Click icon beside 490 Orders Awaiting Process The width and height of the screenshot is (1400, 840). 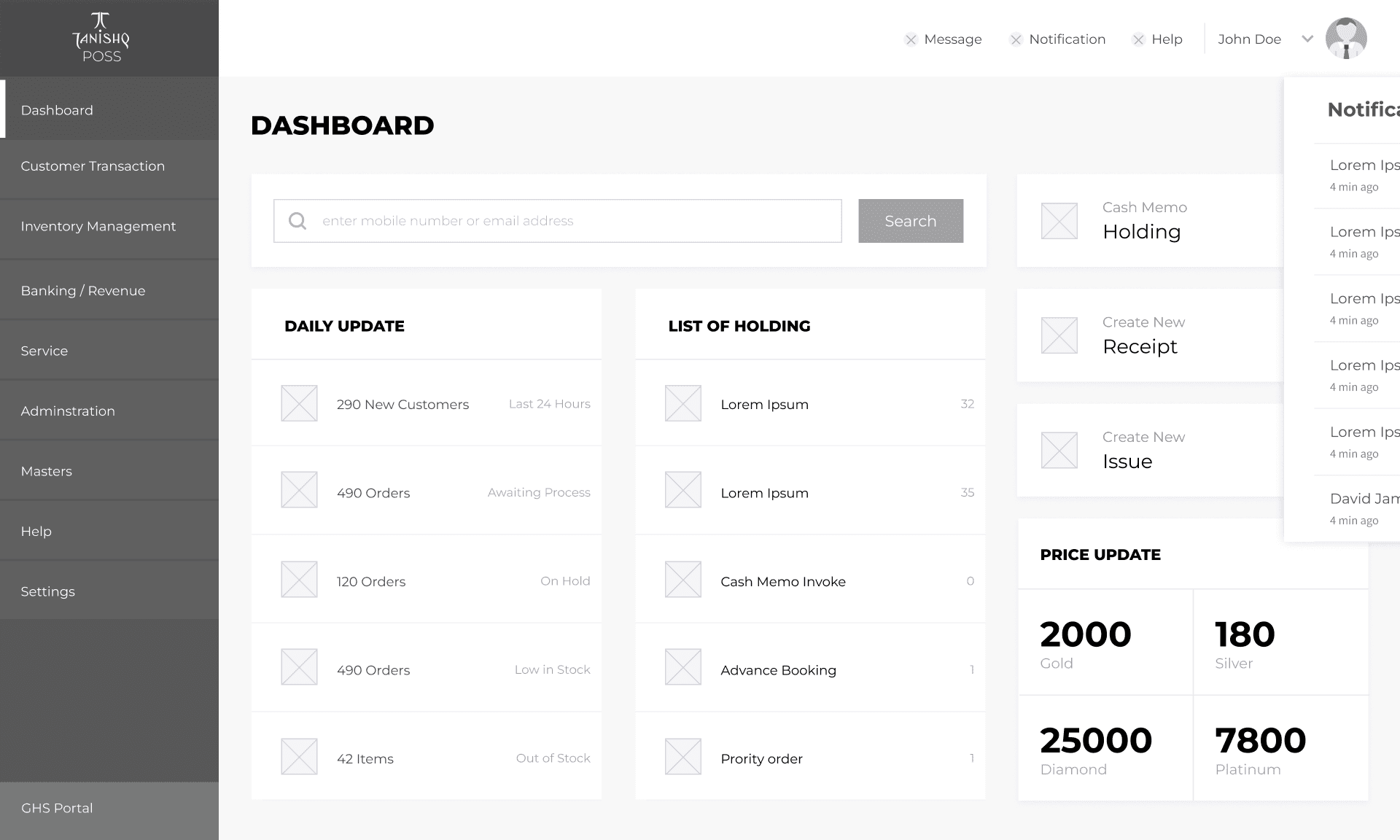299,490
